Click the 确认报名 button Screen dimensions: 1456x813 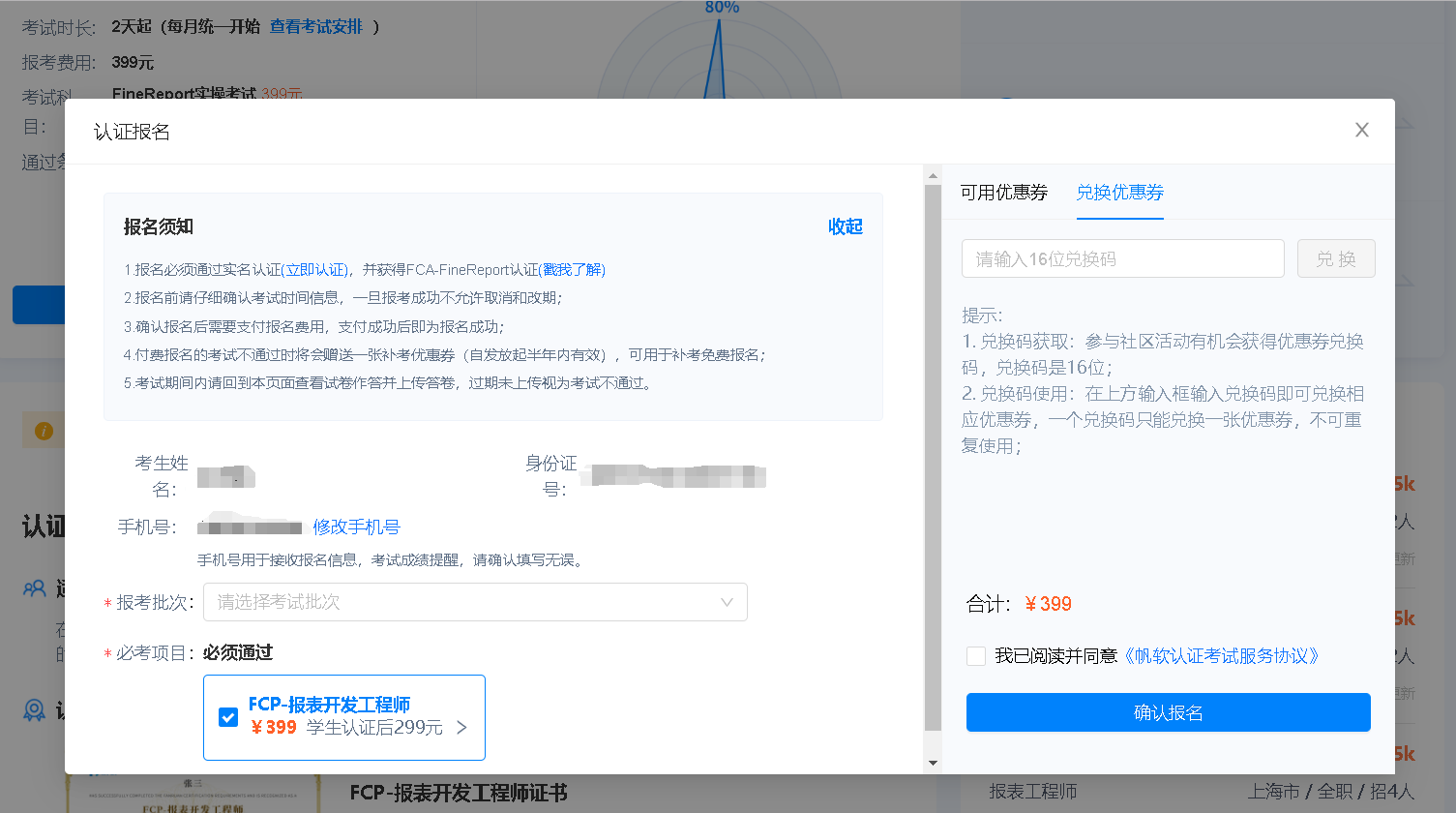coord(1168,712)
